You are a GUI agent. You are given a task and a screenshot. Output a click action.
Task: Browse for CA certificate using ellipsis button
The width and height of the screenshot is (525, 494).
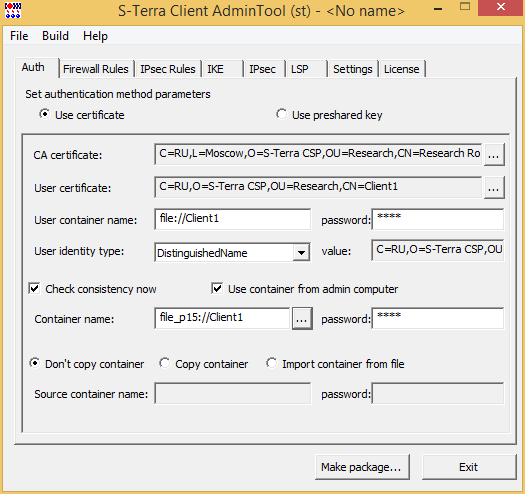pos(494,155)
